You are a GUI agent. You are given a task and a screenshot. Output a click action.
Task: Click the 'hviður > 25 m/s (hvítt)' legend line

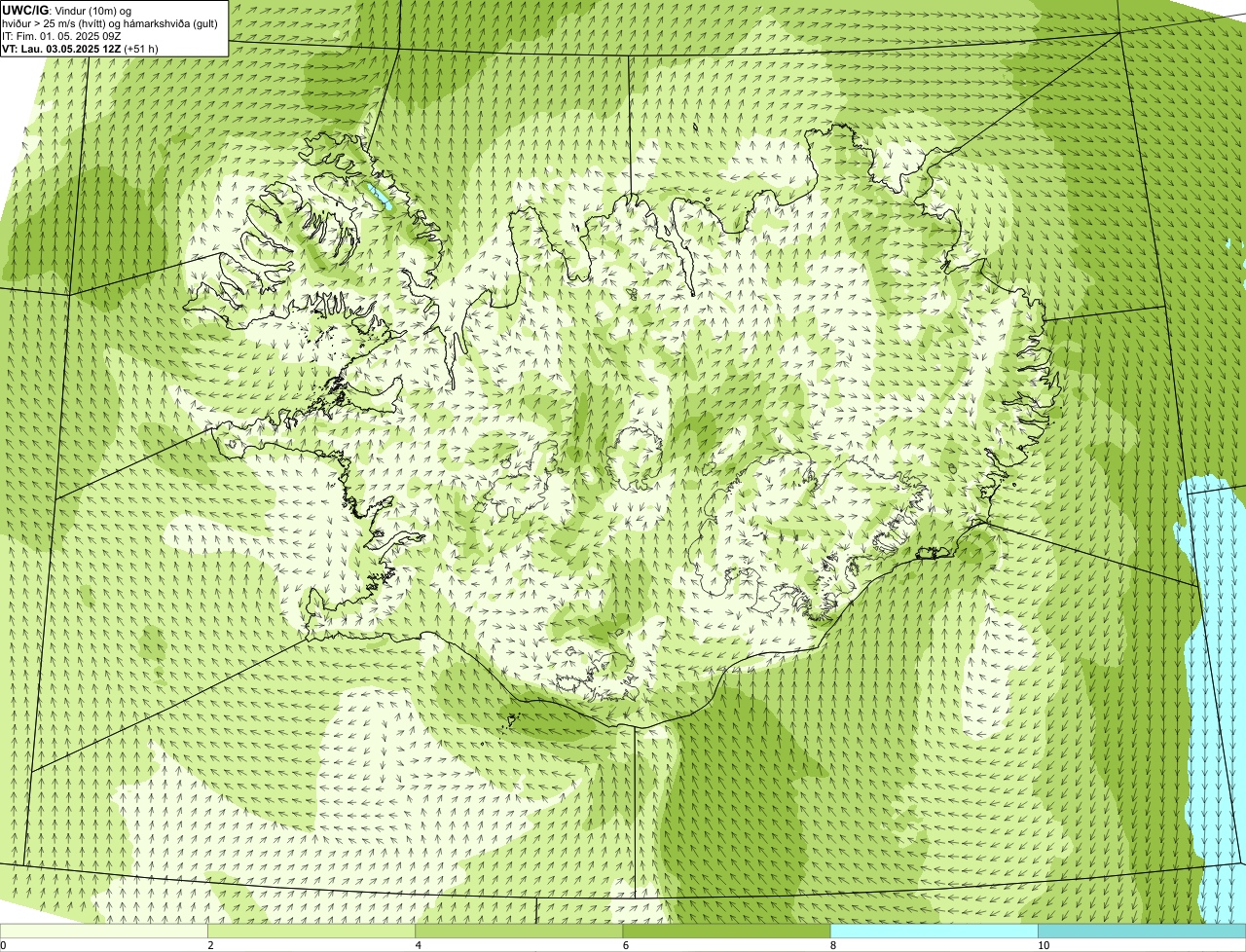click(110, 22)
